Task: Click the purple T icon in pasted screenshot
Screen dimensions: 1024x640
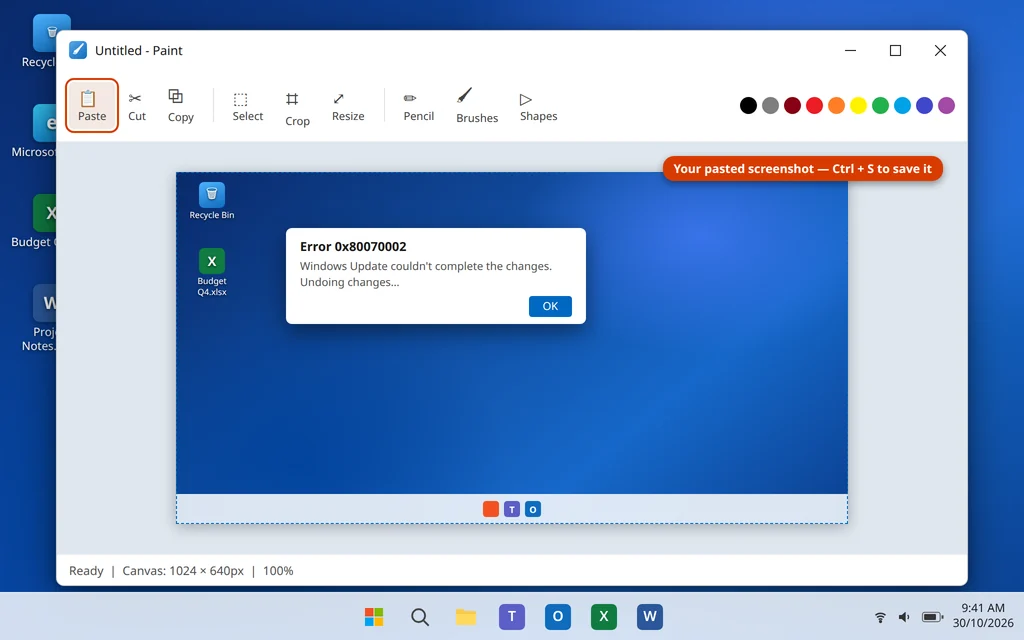Action: 512,509
